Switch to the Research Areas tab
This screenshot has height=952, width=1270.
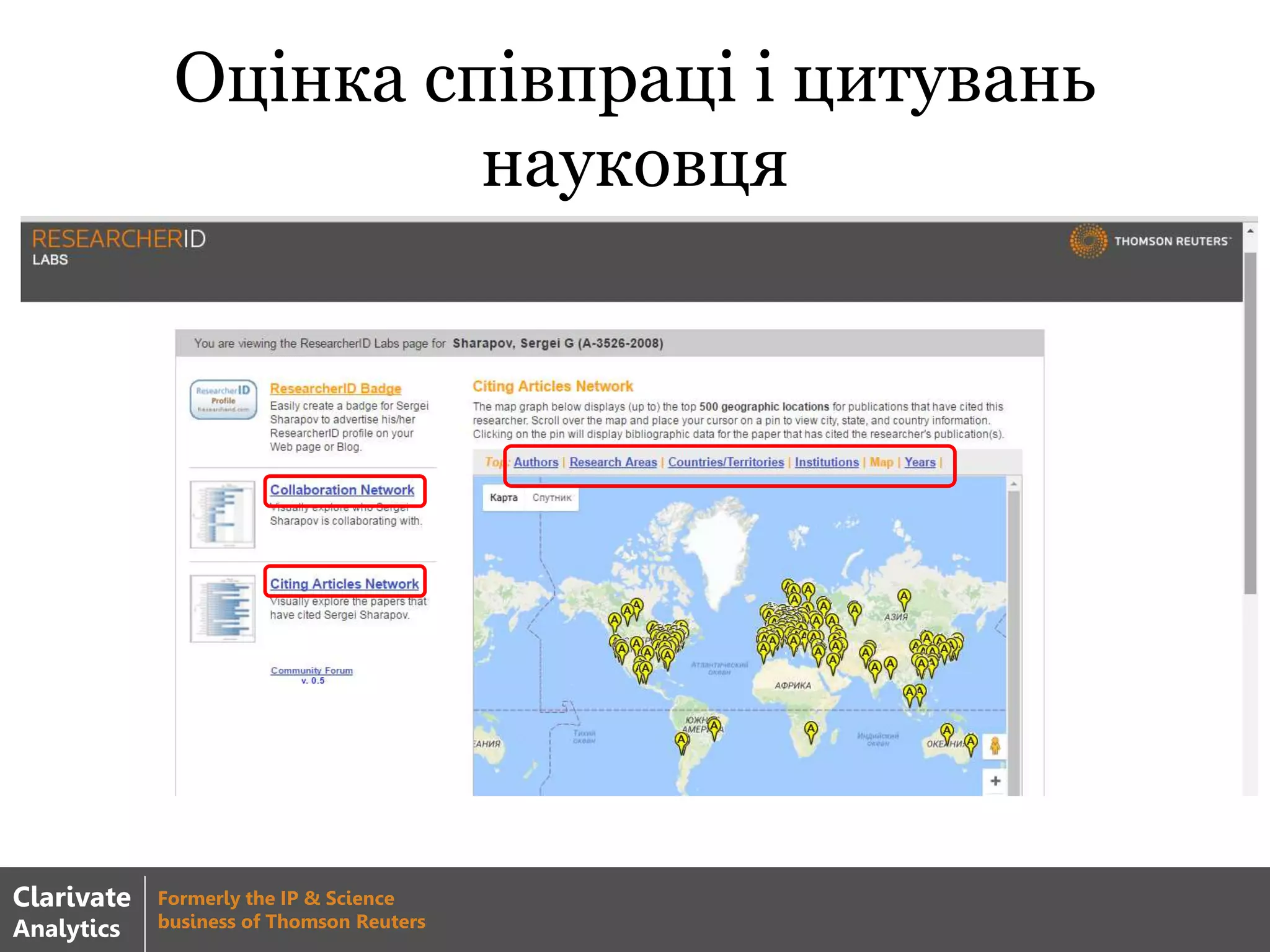point(613,462)
